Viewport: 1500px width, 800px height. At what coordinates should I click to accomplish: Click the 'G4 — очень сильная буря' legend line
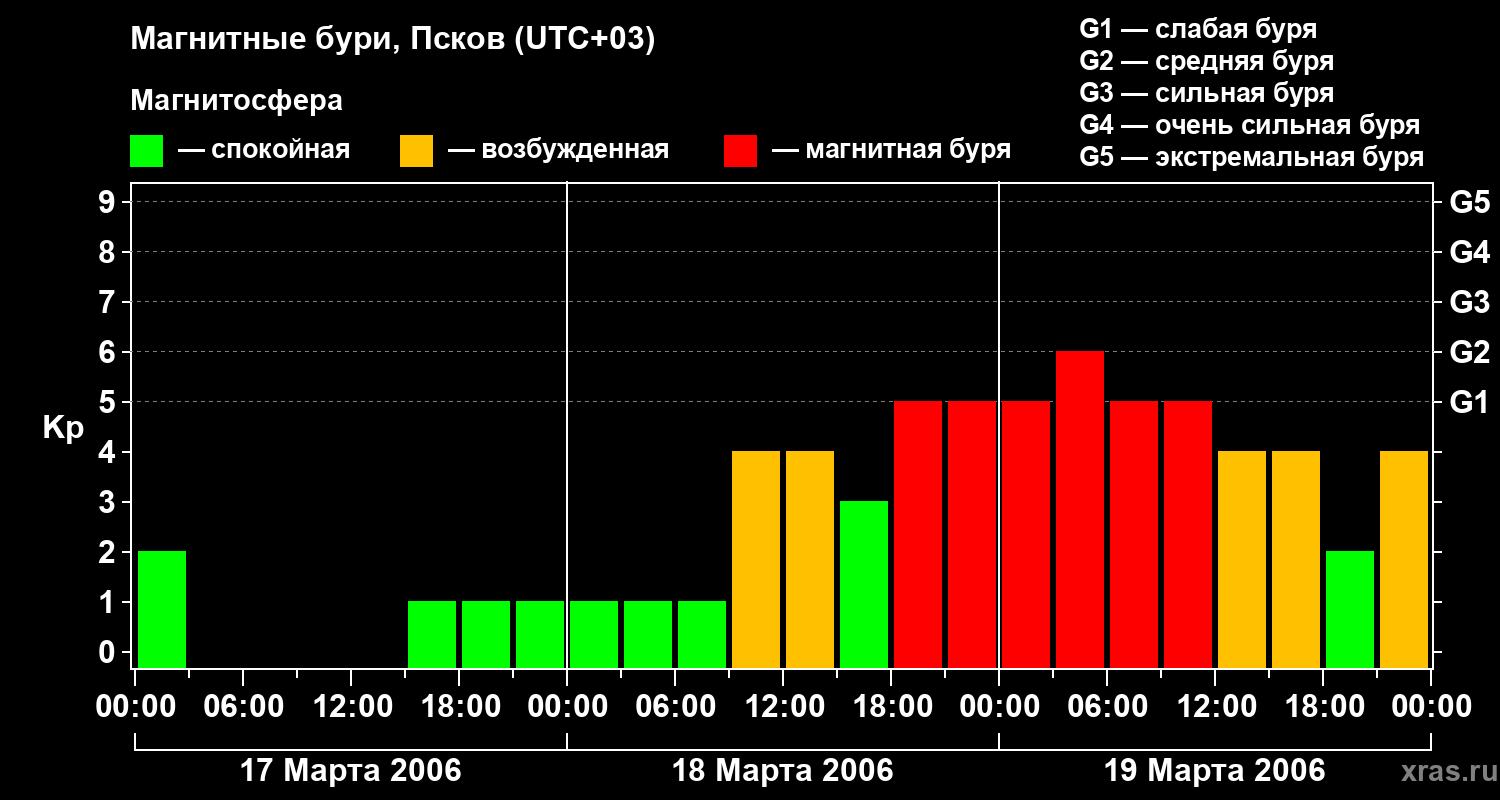tap(1249, 125)
